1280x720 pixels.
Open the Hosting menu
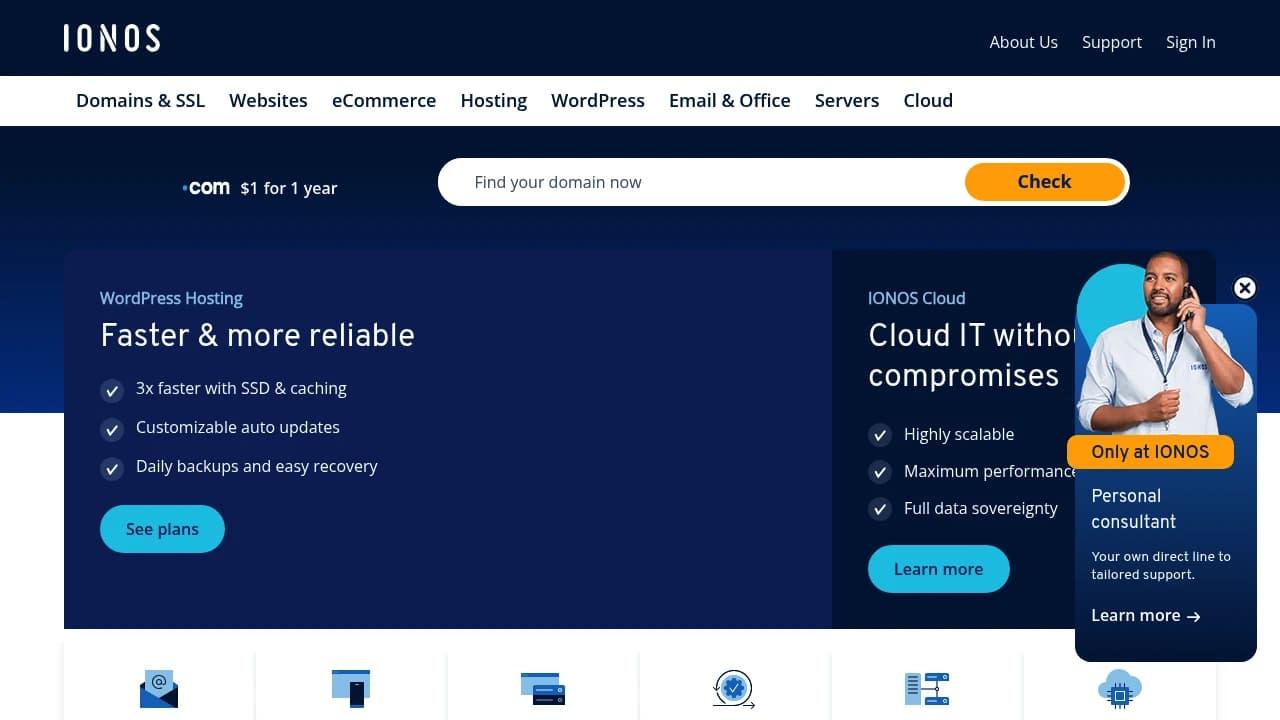pyautogui.click(x=494, y=100)
